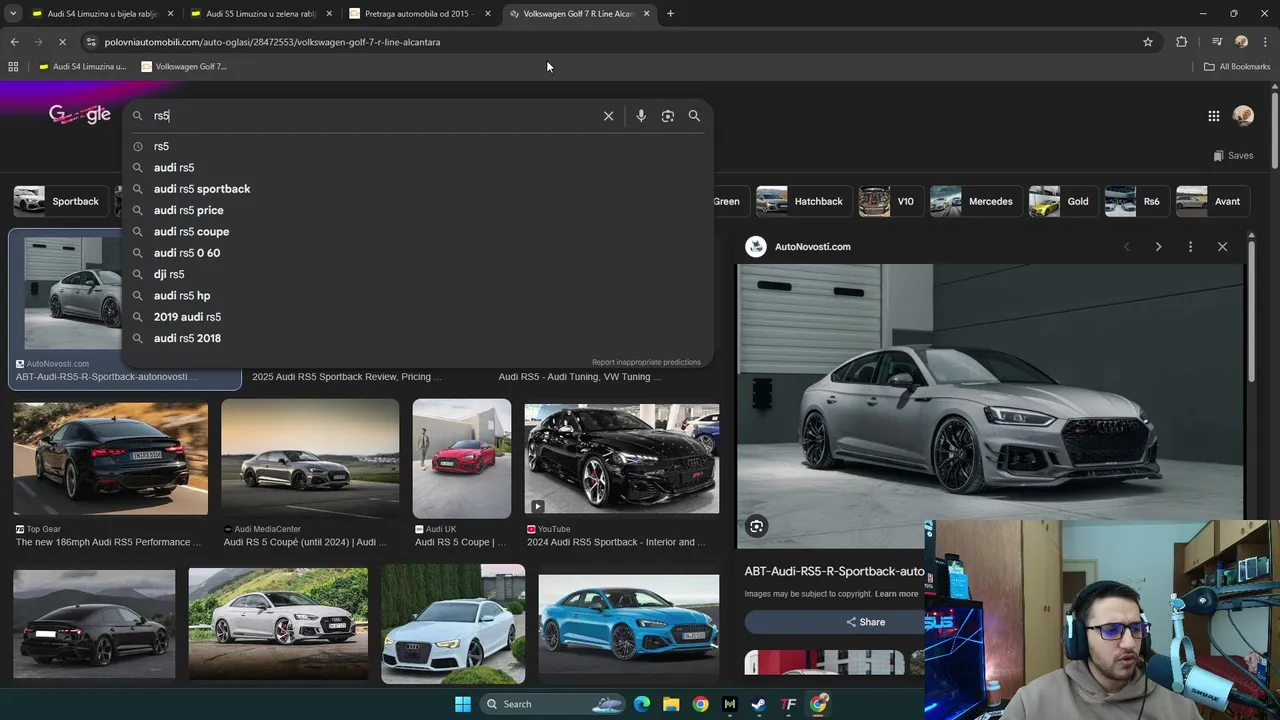Choose the suggestion audi rs5 sportback
The height and width of the screenshot is (720, 1280).
click(x=418, y=189)
